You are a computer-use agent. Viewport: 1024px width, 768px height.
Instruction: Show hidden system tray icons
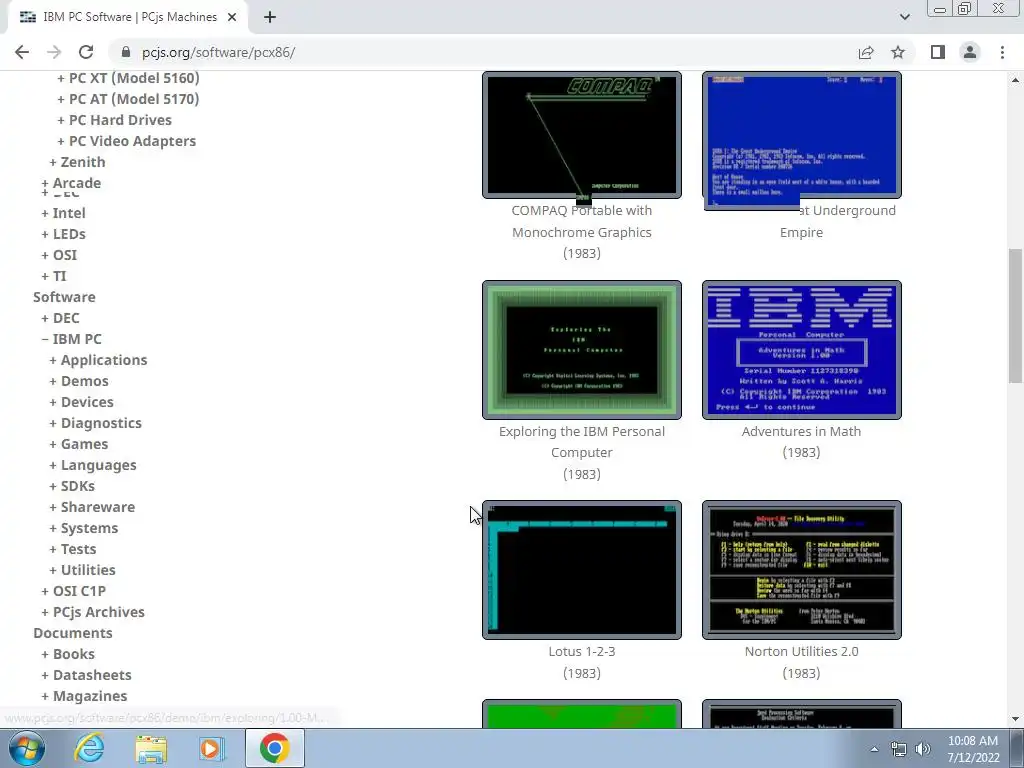coord(874,749)
